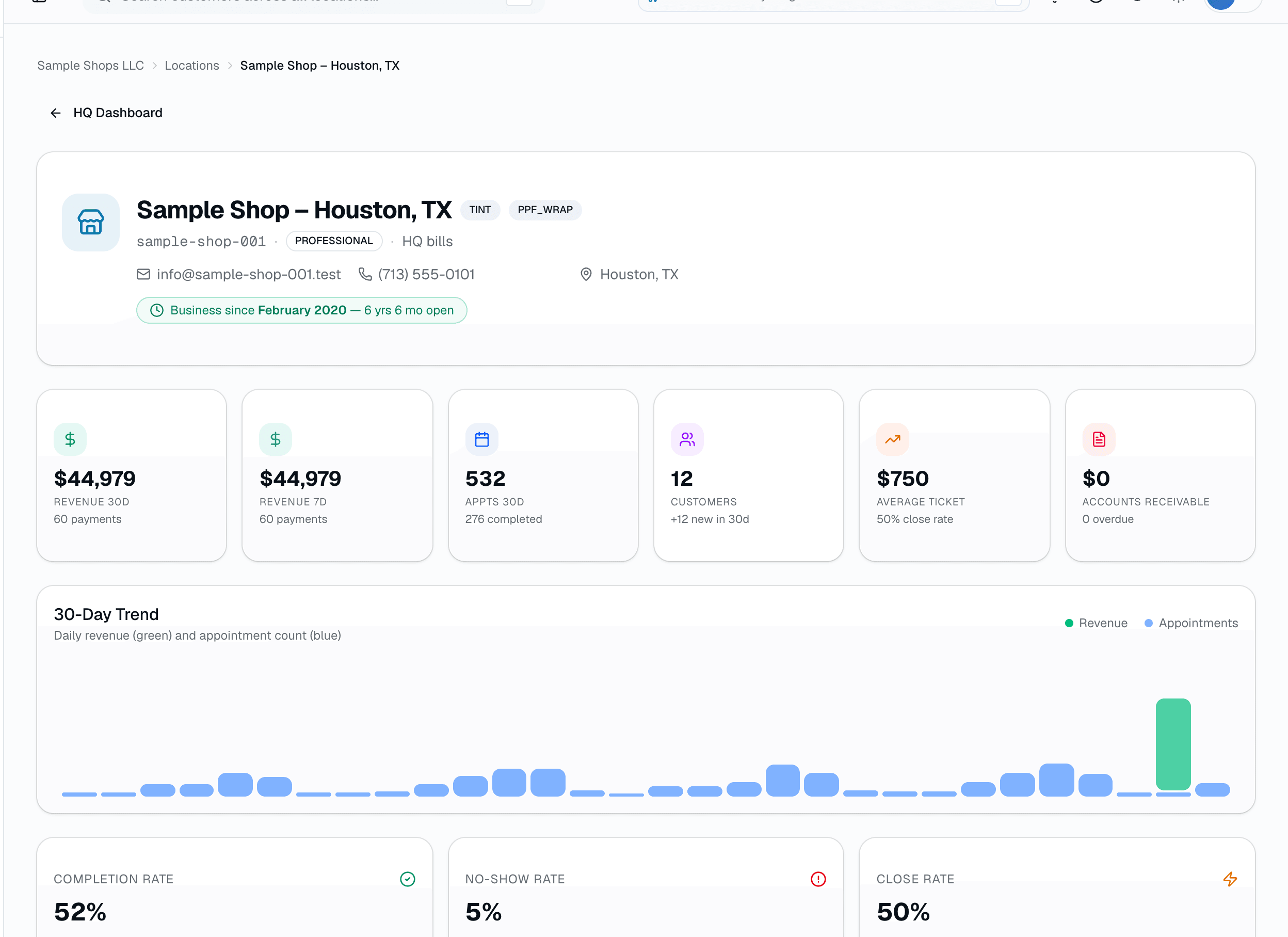
Task: Click the lightning bolt icon on Close Rate
Action: 1230,879
